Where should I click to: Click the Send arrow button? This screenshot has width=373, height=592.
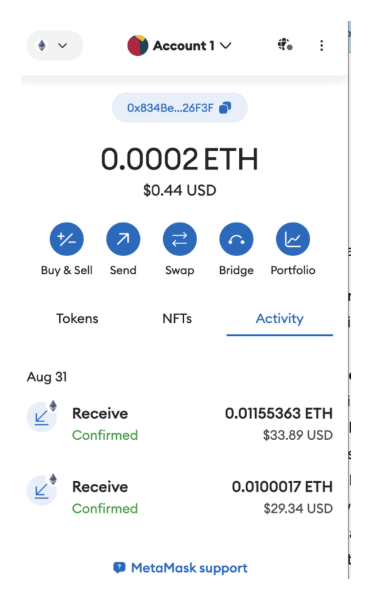pyautogui.click(x=123, y=239)
